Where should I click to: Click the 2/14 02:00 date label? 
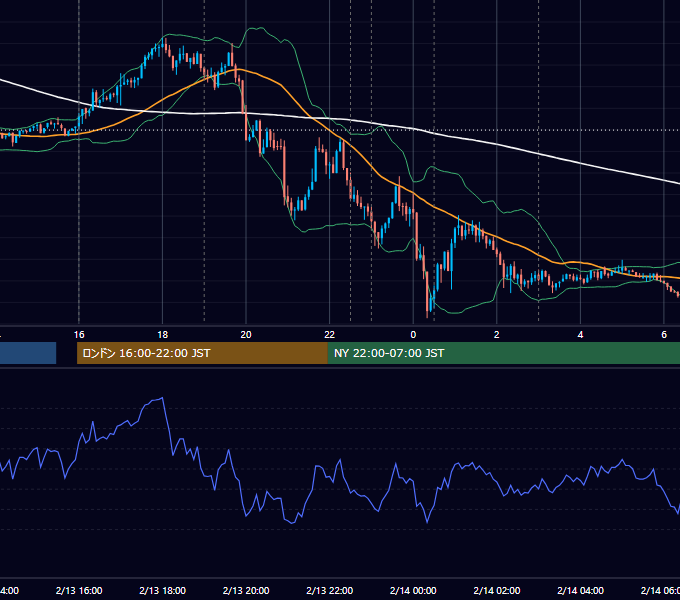click(x=497, y=590)
